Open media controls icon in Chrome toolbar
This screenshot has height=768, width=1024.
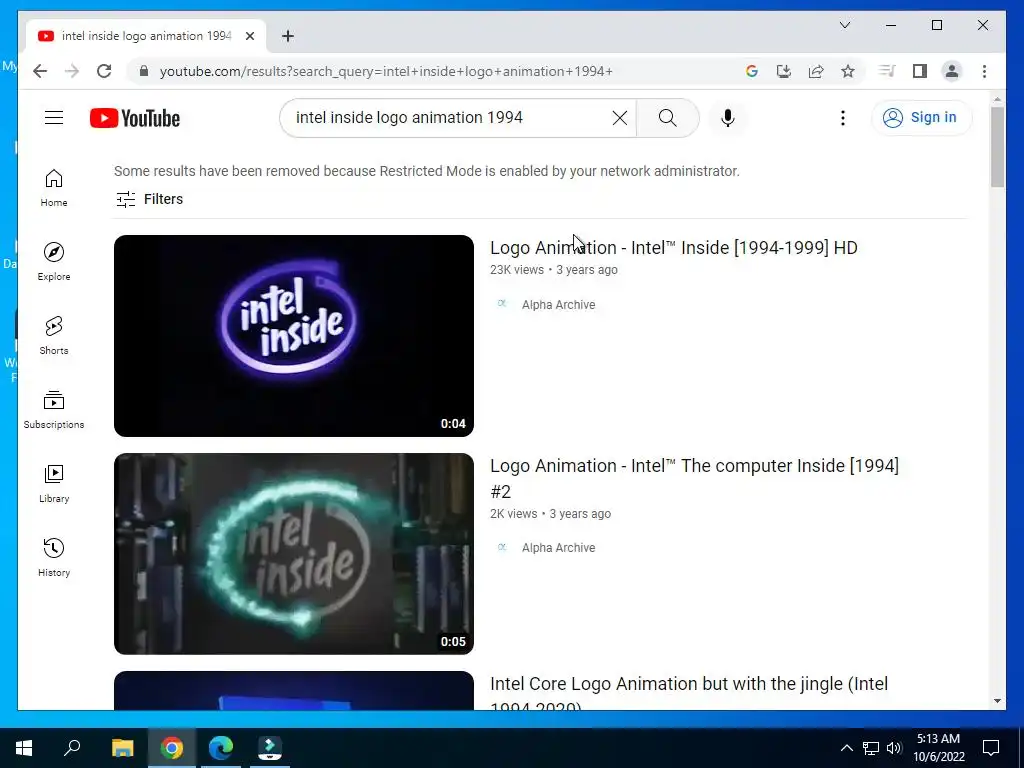pos(887,71)
